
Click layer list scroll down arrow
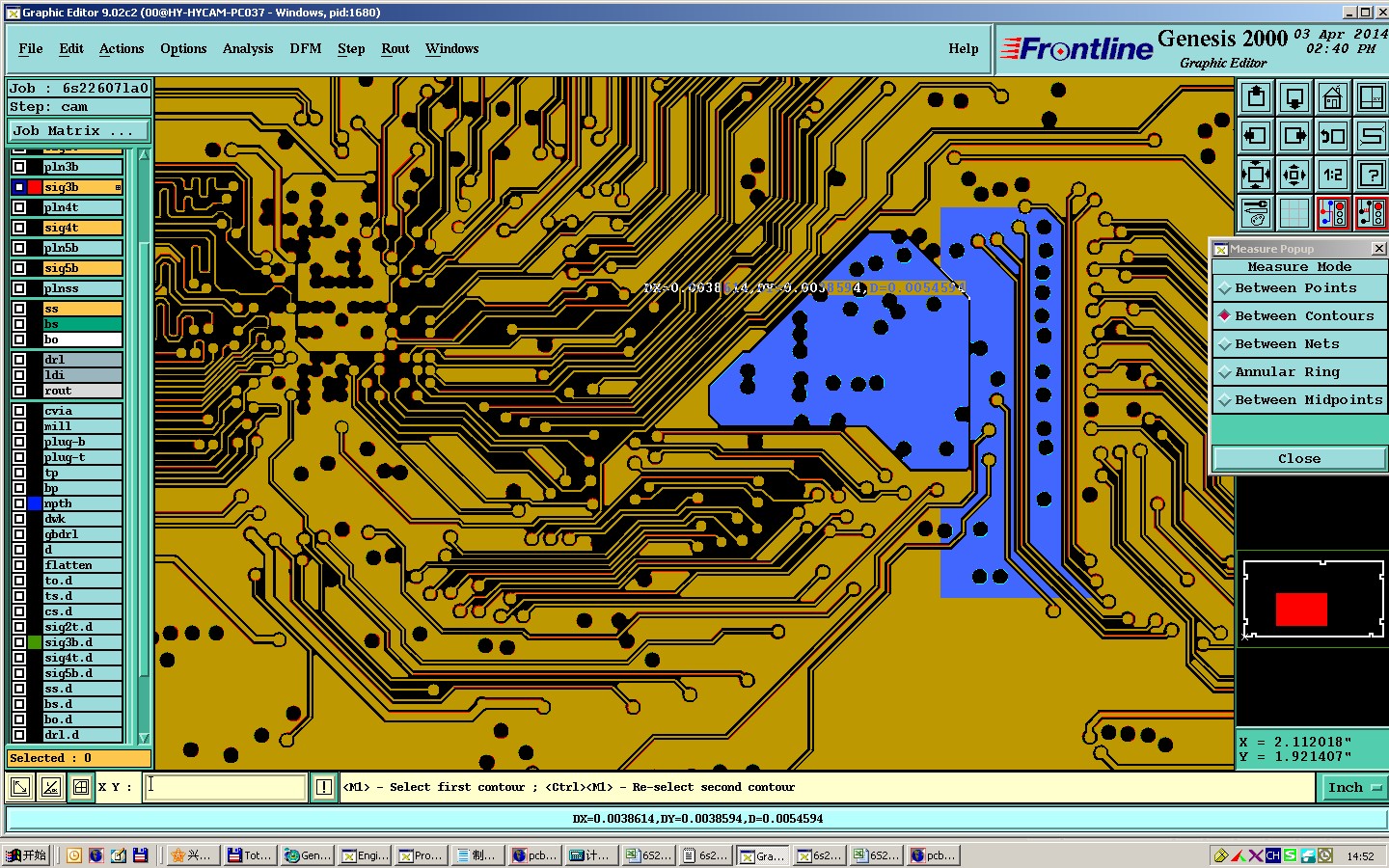(x=144, y=738)
